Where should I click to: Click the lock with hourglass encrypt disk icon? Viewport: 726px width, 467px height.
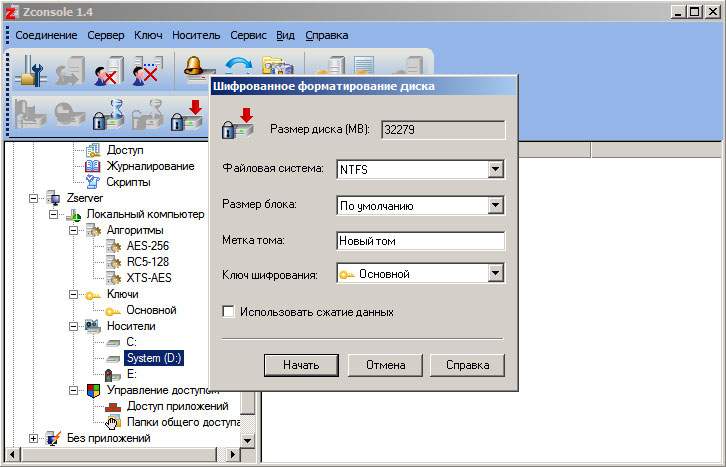pyautogui.click(x=109, y=113)
